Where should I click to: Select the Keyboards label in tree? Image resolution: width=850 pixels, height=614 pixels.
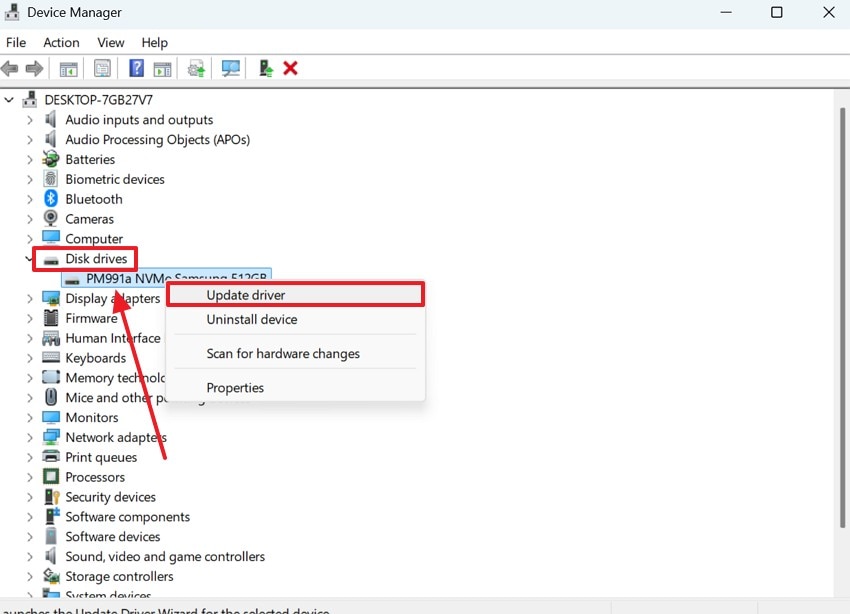point(95,358)
